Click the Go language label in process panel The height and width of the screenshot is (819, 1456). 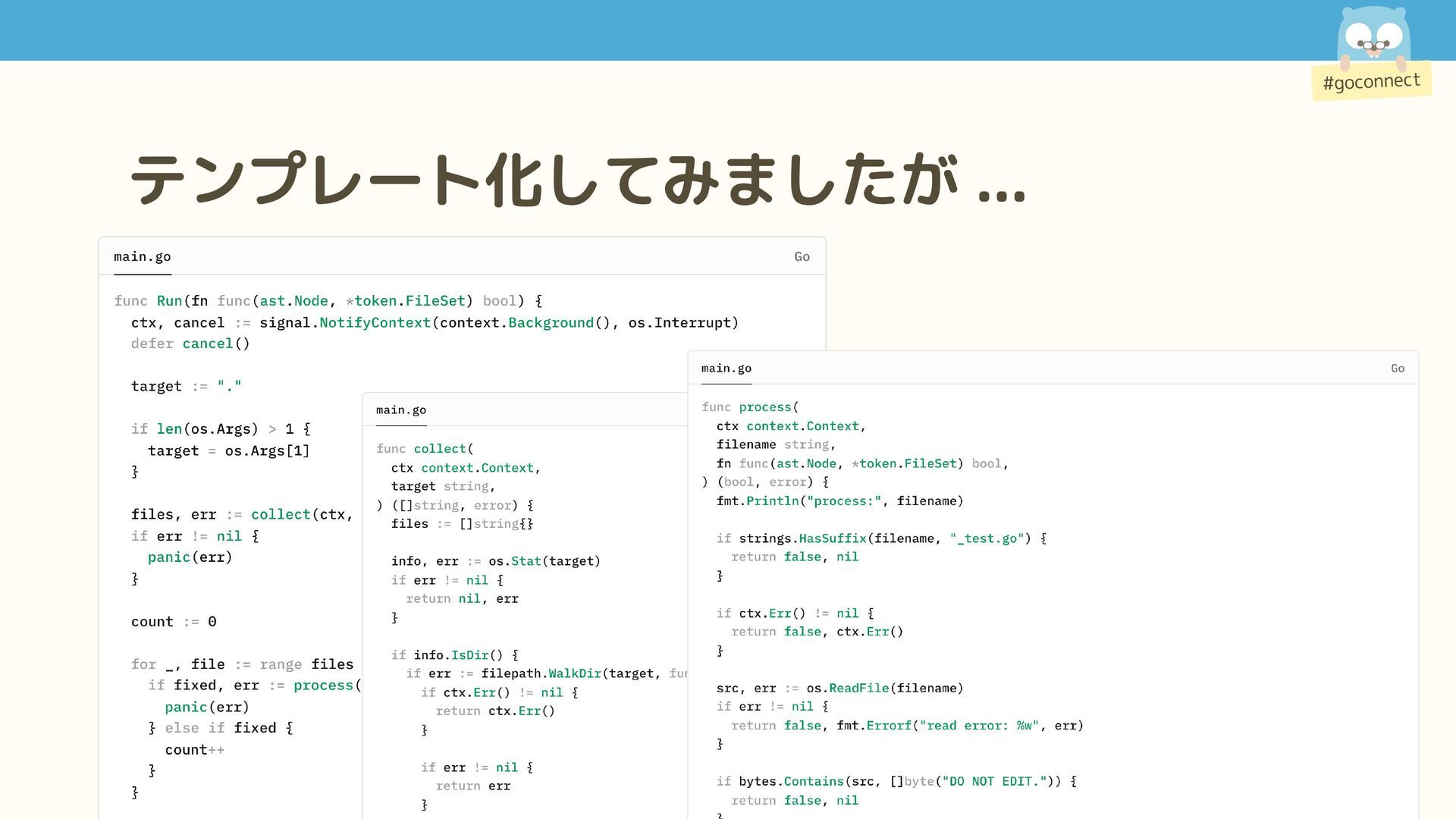(x=1397, y=369)
